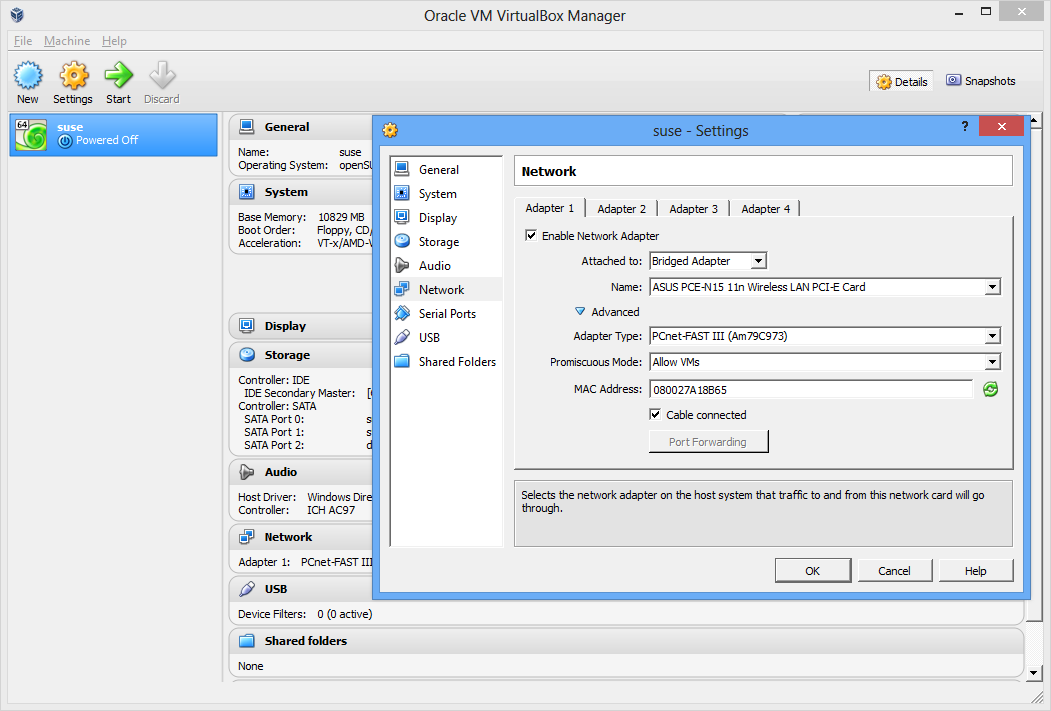This screenshot has height=711, width=1051.
Task: Click the Storage section icon in details pane
Action: 247,354
